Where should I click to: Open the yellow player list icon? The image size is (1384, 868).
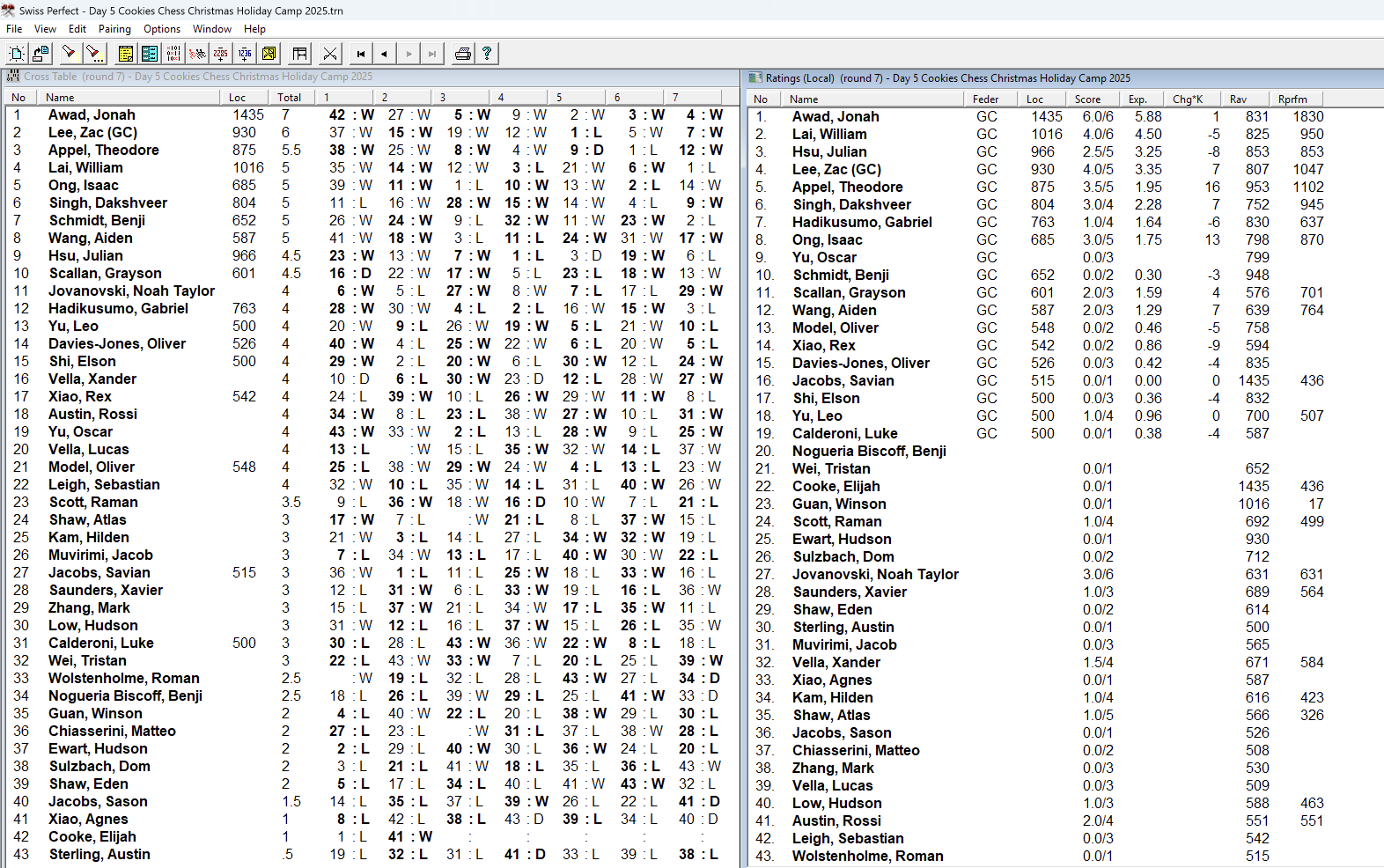pos(126,54)
